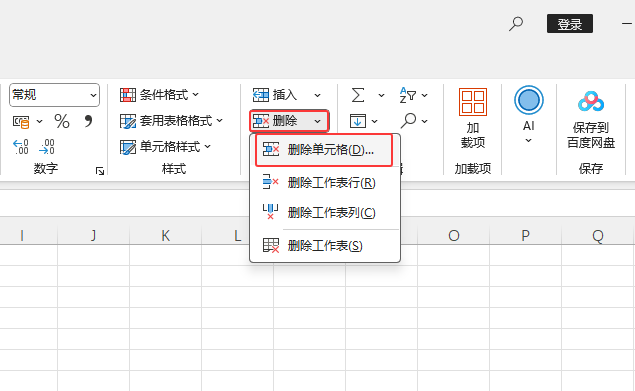Open the 数字 group dialog launcher

[100, 171]
